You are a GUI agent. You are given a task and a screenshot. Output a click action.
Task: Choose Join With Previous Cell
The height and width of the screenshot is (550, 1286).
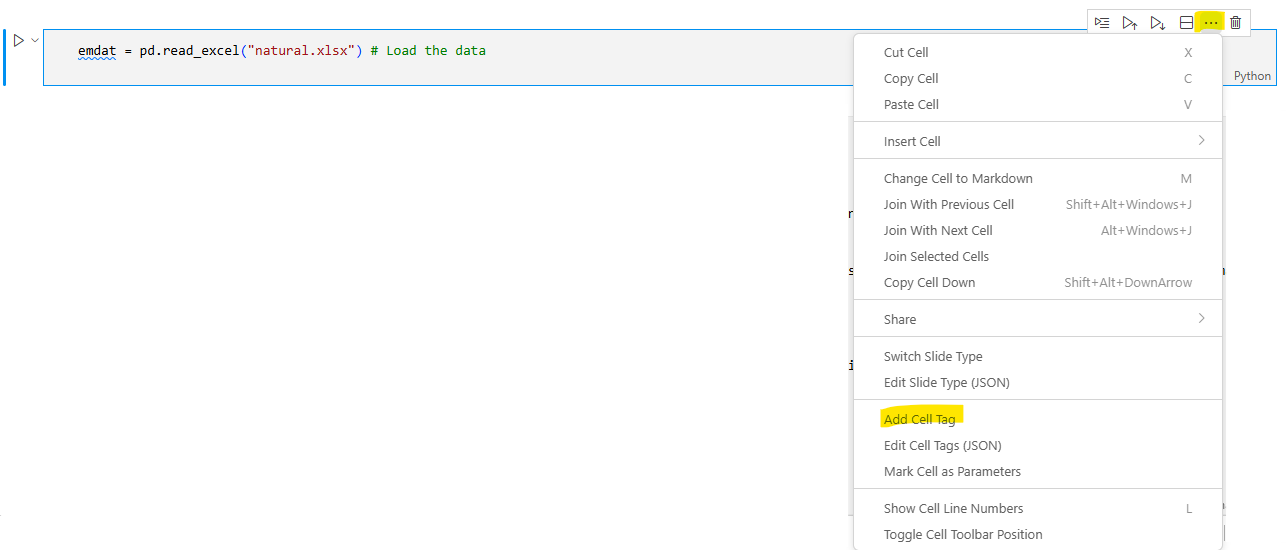948,204
